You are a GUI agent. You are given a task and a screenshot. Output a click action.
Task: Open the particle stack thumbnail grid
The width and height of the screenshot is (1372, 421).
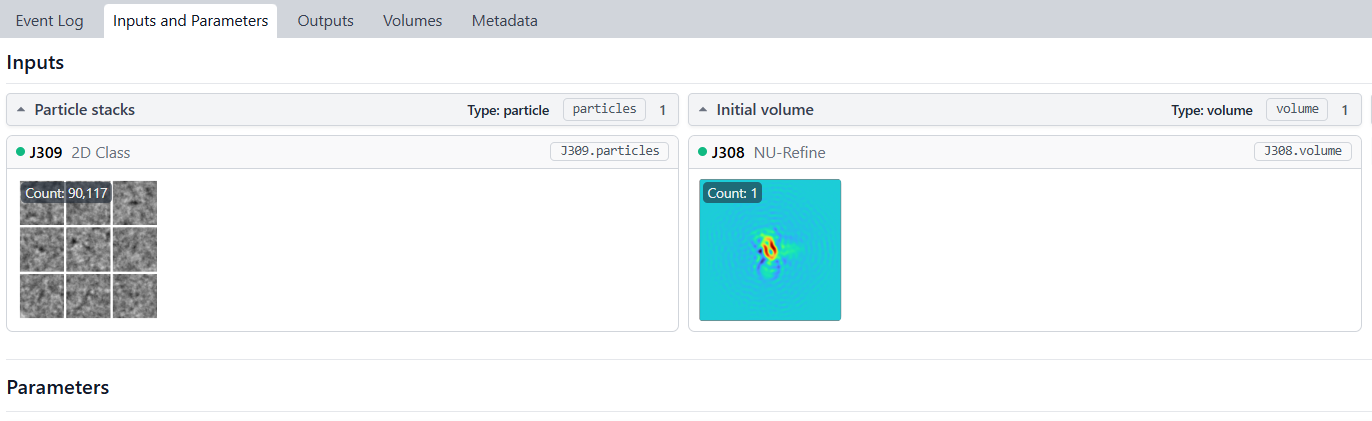coord(88,249)
